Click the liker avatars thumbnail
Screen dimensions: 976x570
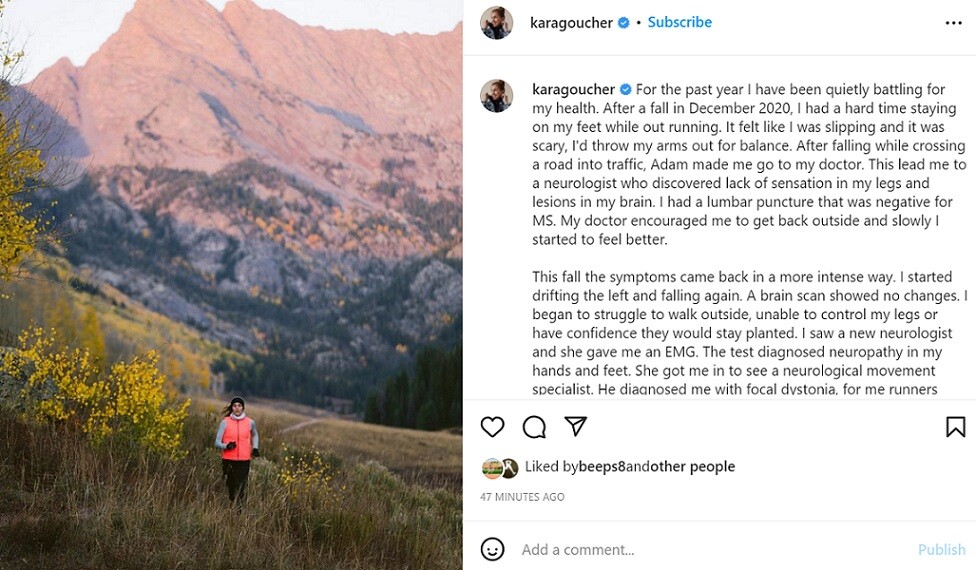pyautogui.click(x=500, y=467)
